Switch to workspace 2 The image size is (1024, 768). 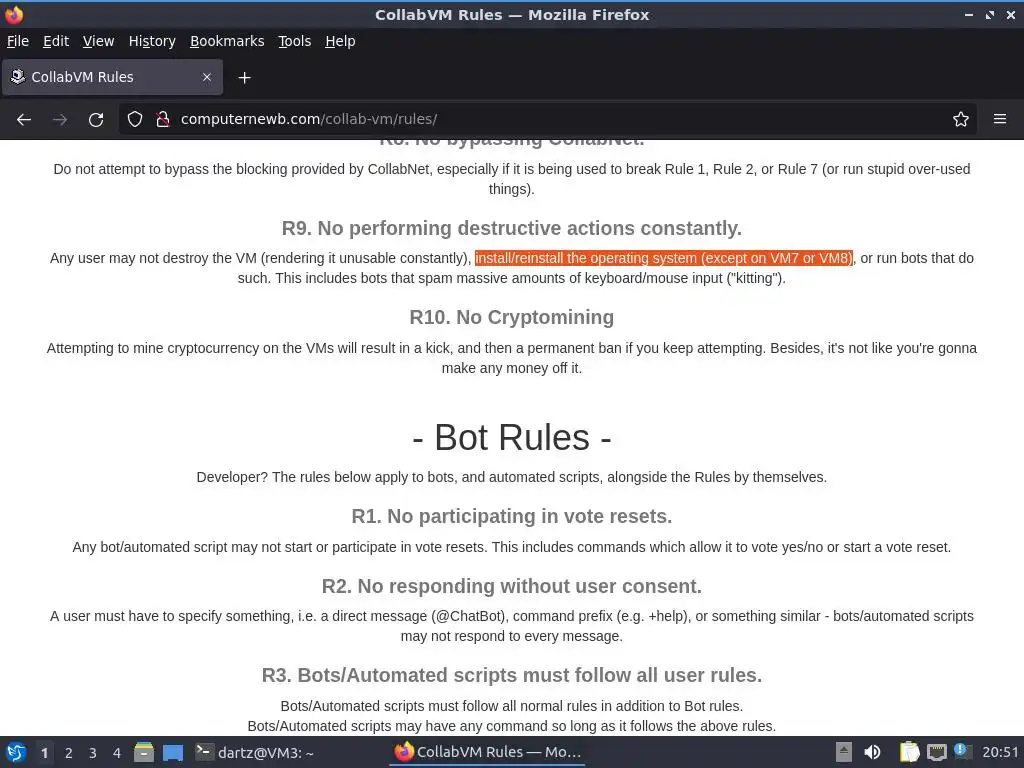69,753
